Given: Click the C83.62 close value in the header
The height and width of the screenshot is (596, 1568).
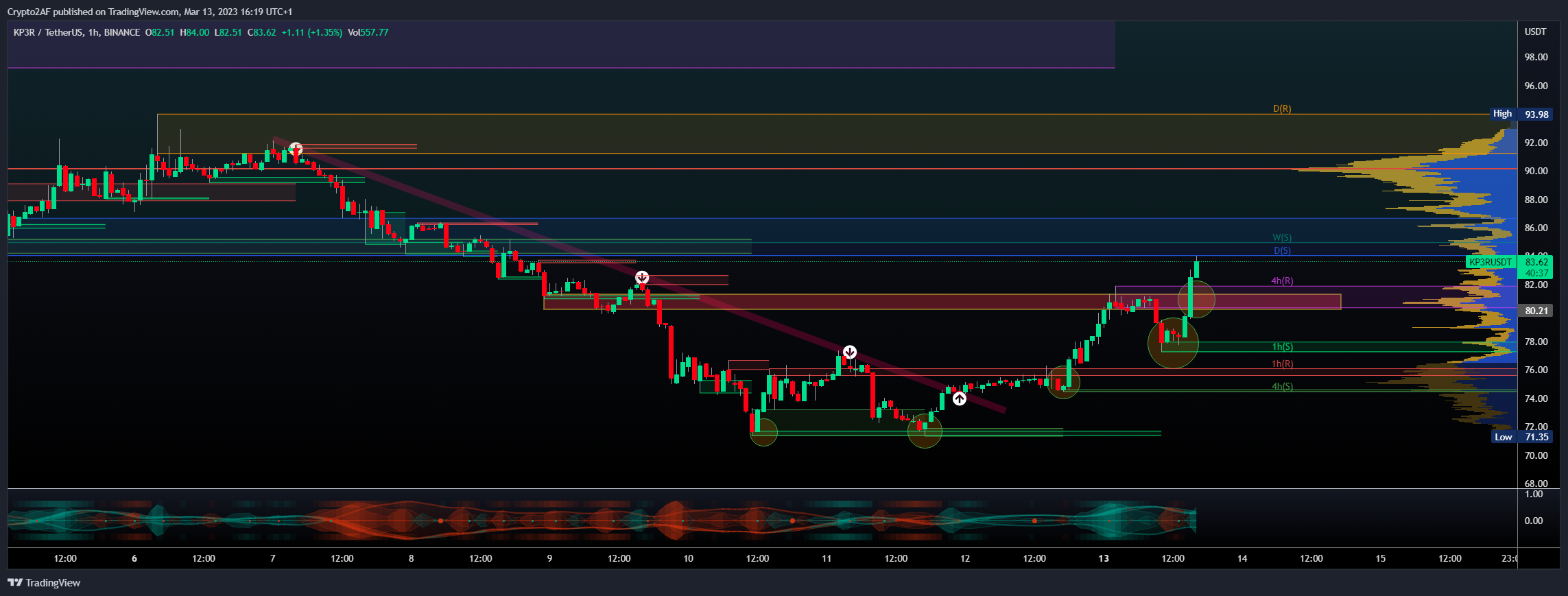Looking at the screenshot, I should point(261,32).
